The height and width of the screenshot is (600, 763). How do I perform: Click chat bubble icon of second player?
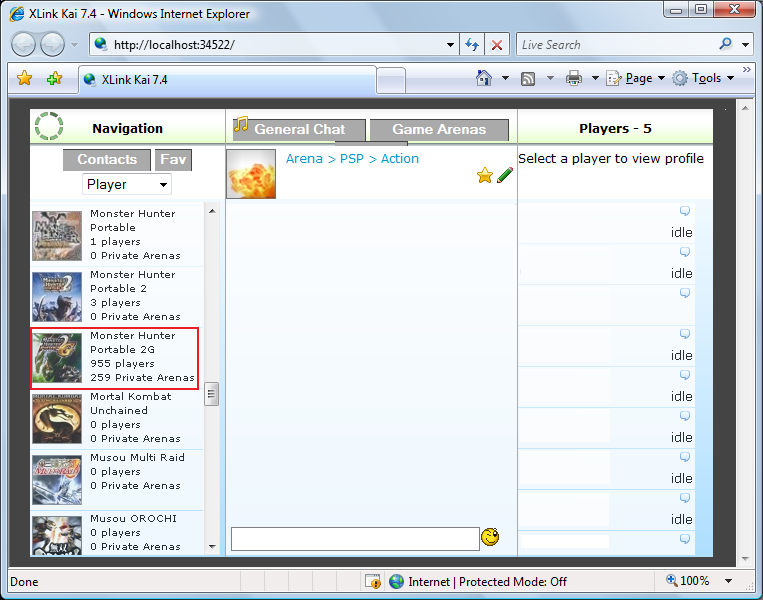685,252
